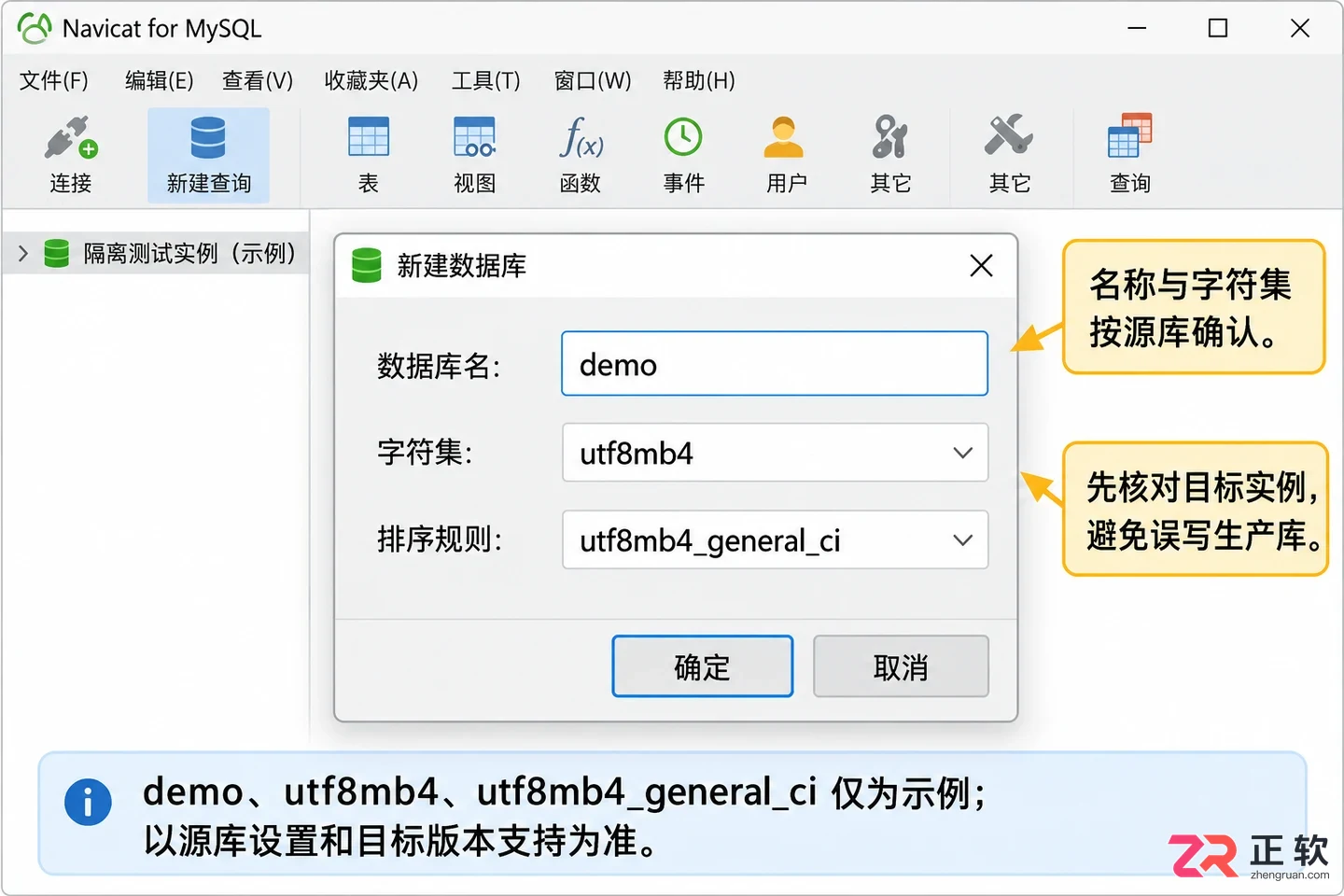Viewport: 1344px width, 896px height.
Task: Open the 视图 view icon
Action: coord(474,136)
